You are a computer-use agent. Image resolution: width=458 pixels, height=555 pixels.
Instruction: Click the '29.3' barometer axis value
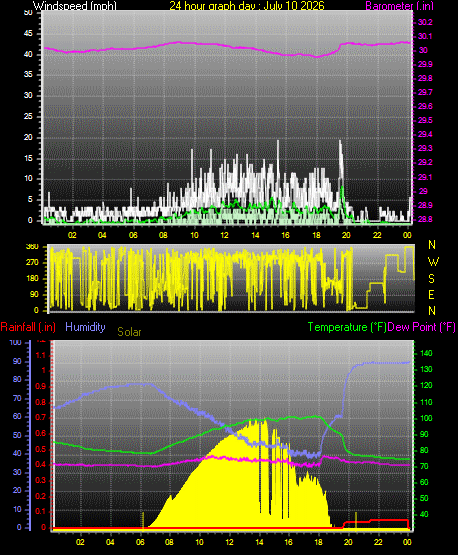click(x=425, y=148)
